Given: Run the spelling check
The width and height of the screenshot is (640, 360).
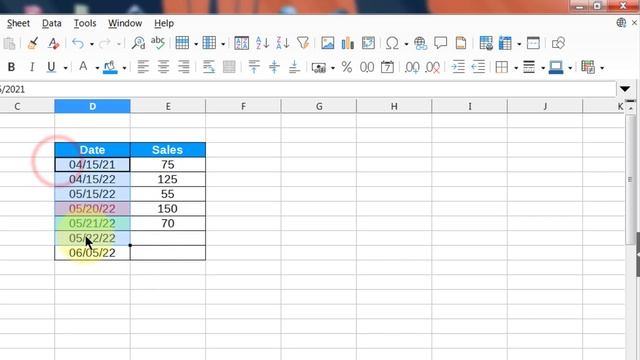Looking at the screenshot, I should pyautogui.click(x=158, y=43).
